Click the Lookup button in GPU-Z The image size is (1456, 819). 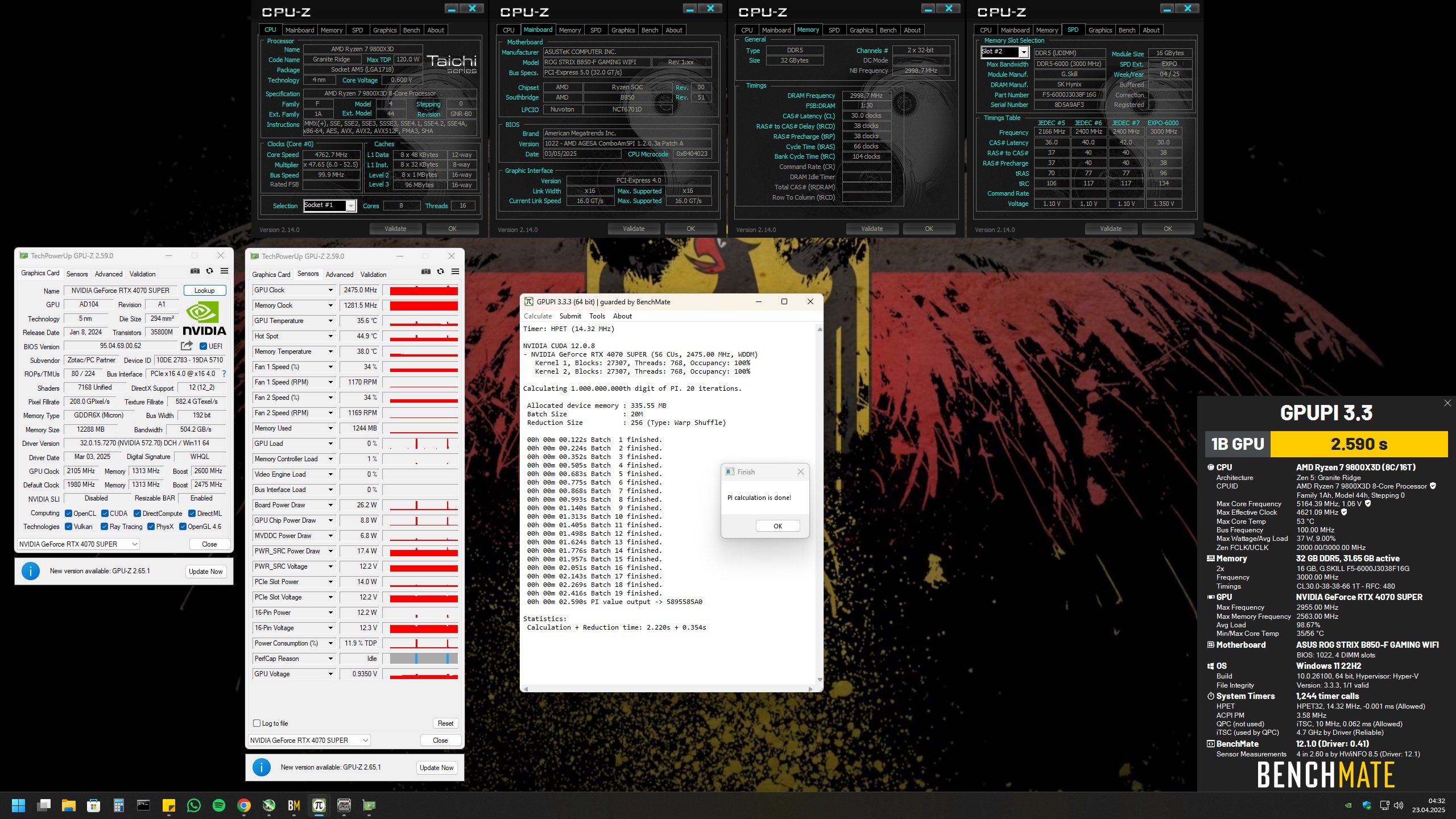point(205,291)
